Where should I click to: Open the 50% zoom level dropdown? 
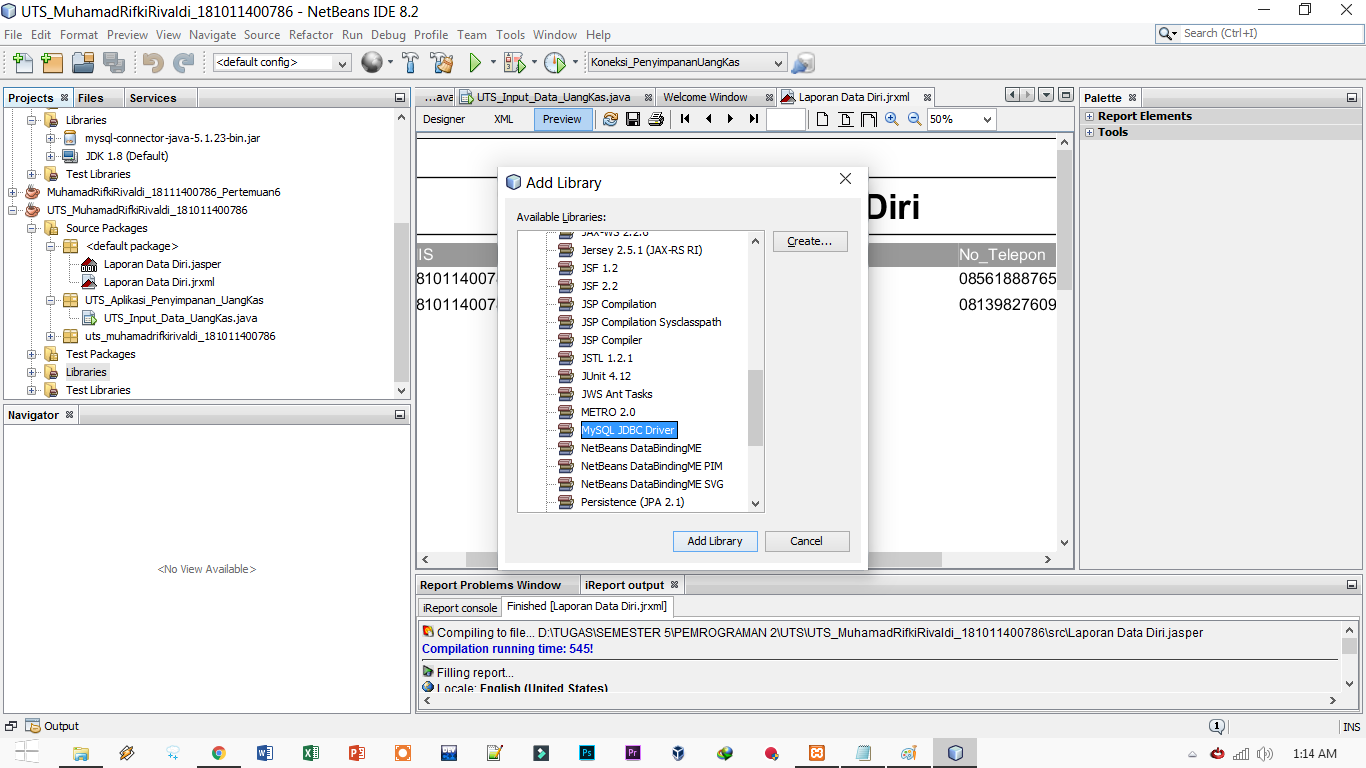coord(961,119)
